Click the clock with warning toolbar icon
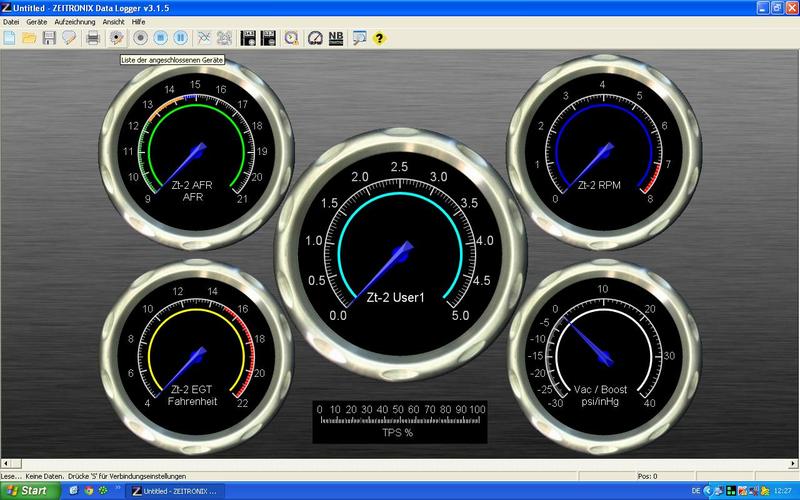Viewport: 800px width, 500px height. click(x=291, y=38)
